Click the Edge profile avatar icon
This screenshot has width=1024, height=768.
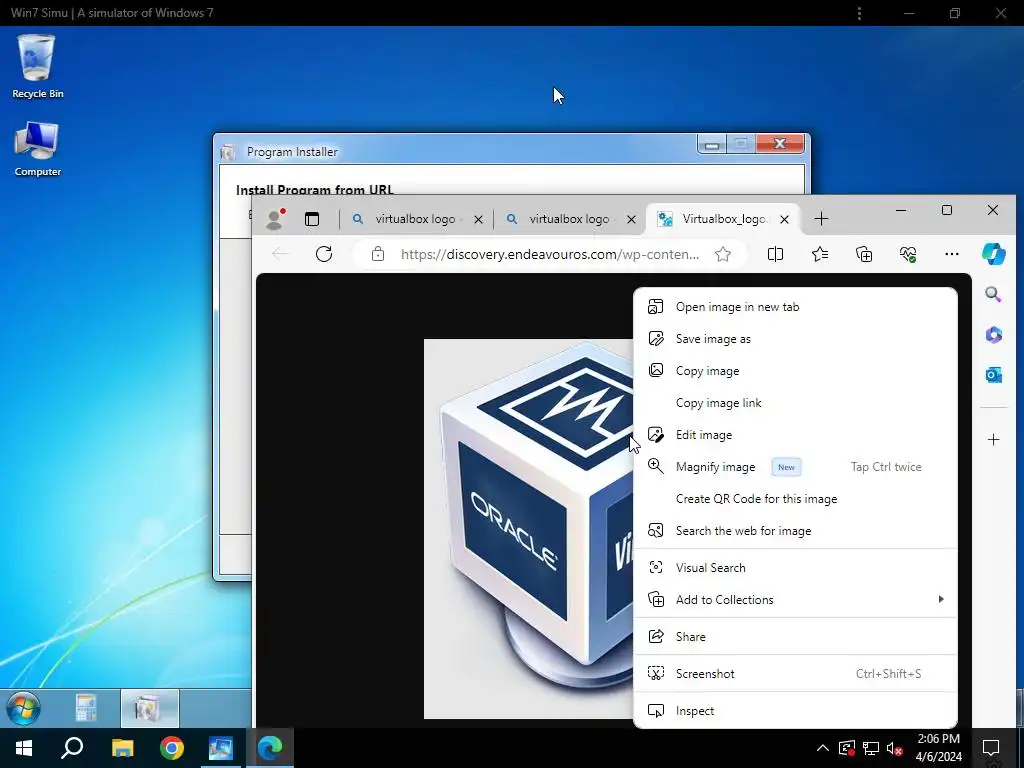tap(275, 219)
